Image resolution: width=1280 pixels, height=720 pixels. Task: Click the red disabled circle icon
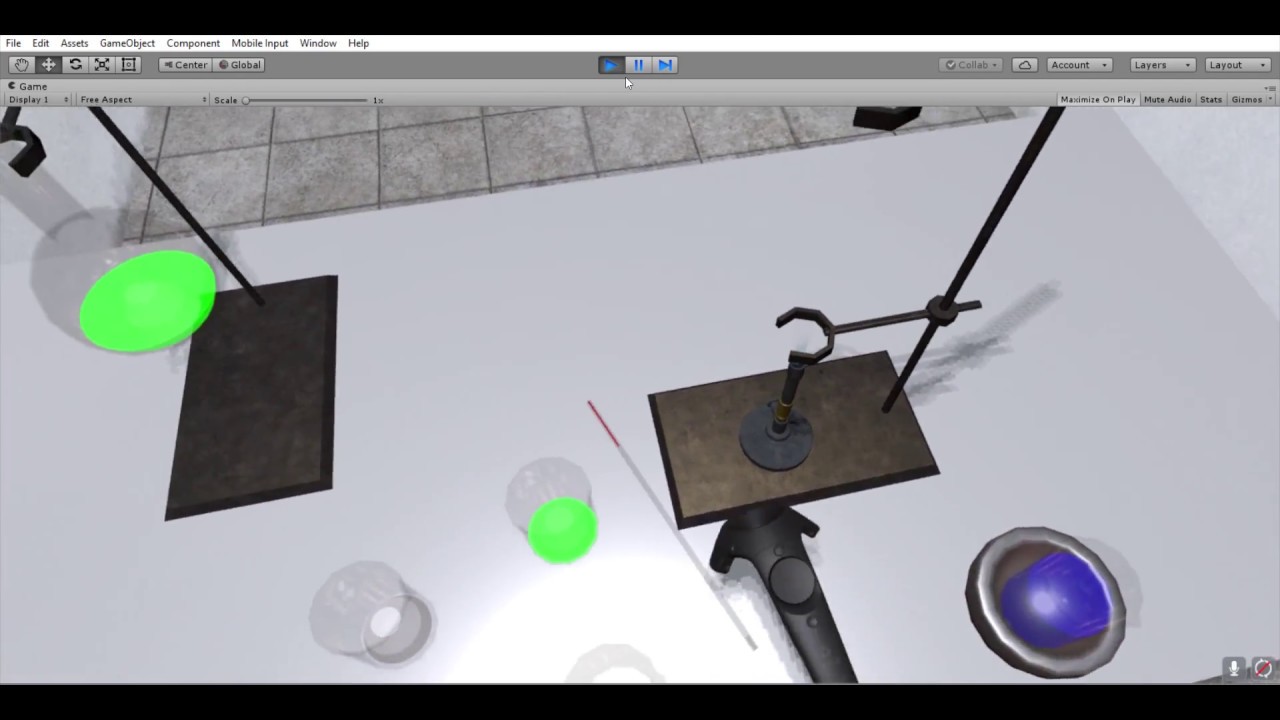(x=1263, y=669)
